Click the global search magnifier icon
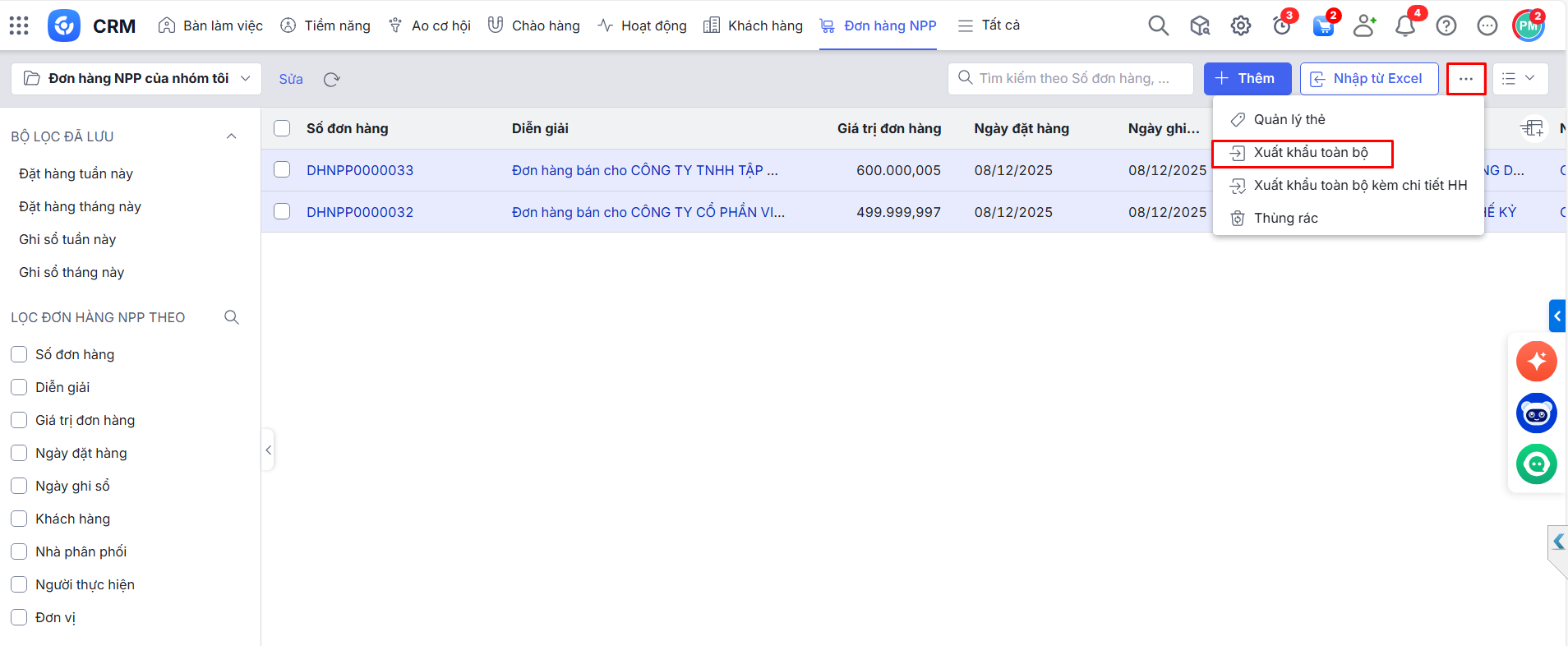This screenshot has width=1568, height=646. (x=1158, y=25)
